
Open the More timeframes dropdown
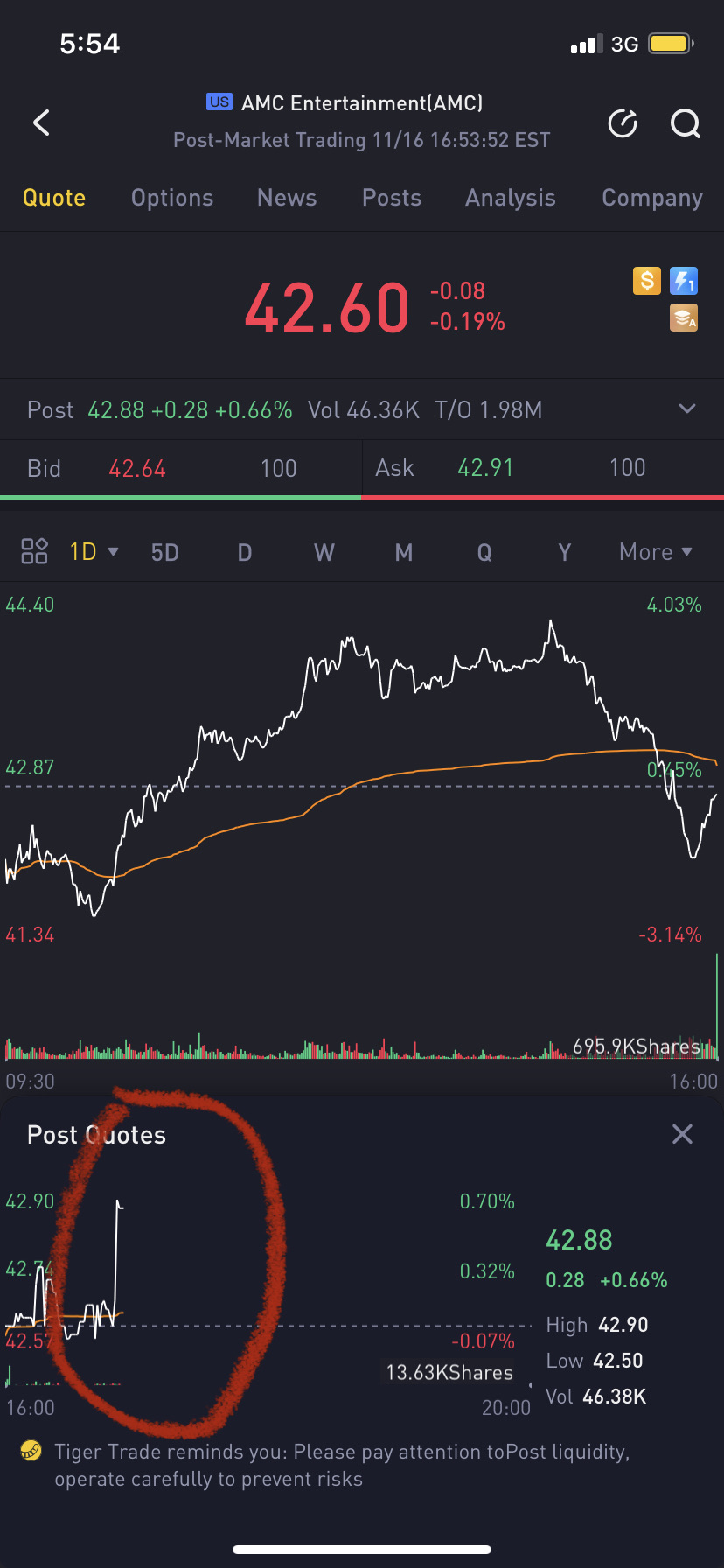point(655,552)
